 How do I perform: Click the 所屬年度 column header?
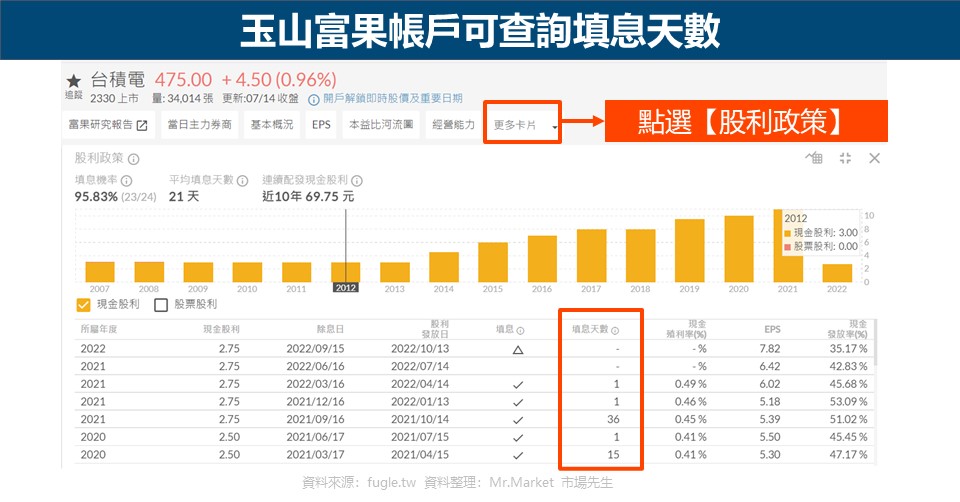coord(99,329)
